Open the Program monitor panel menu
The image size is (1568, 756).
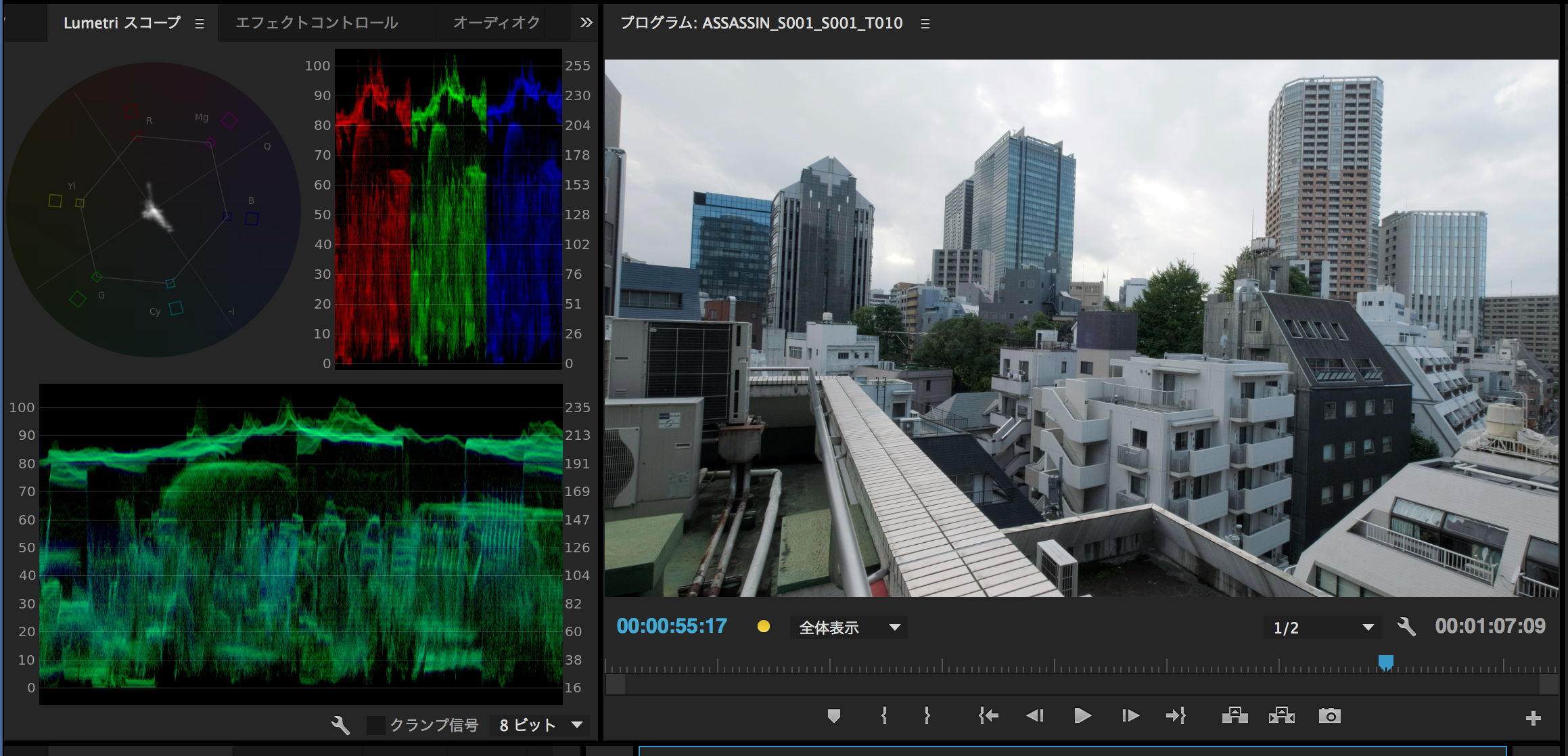click(x=925, y=24)
